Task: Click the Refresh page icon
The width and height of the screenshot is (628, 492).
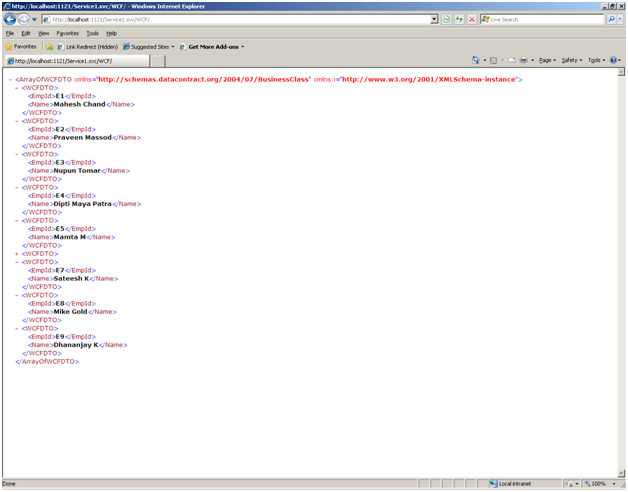Action: [459, 19]
